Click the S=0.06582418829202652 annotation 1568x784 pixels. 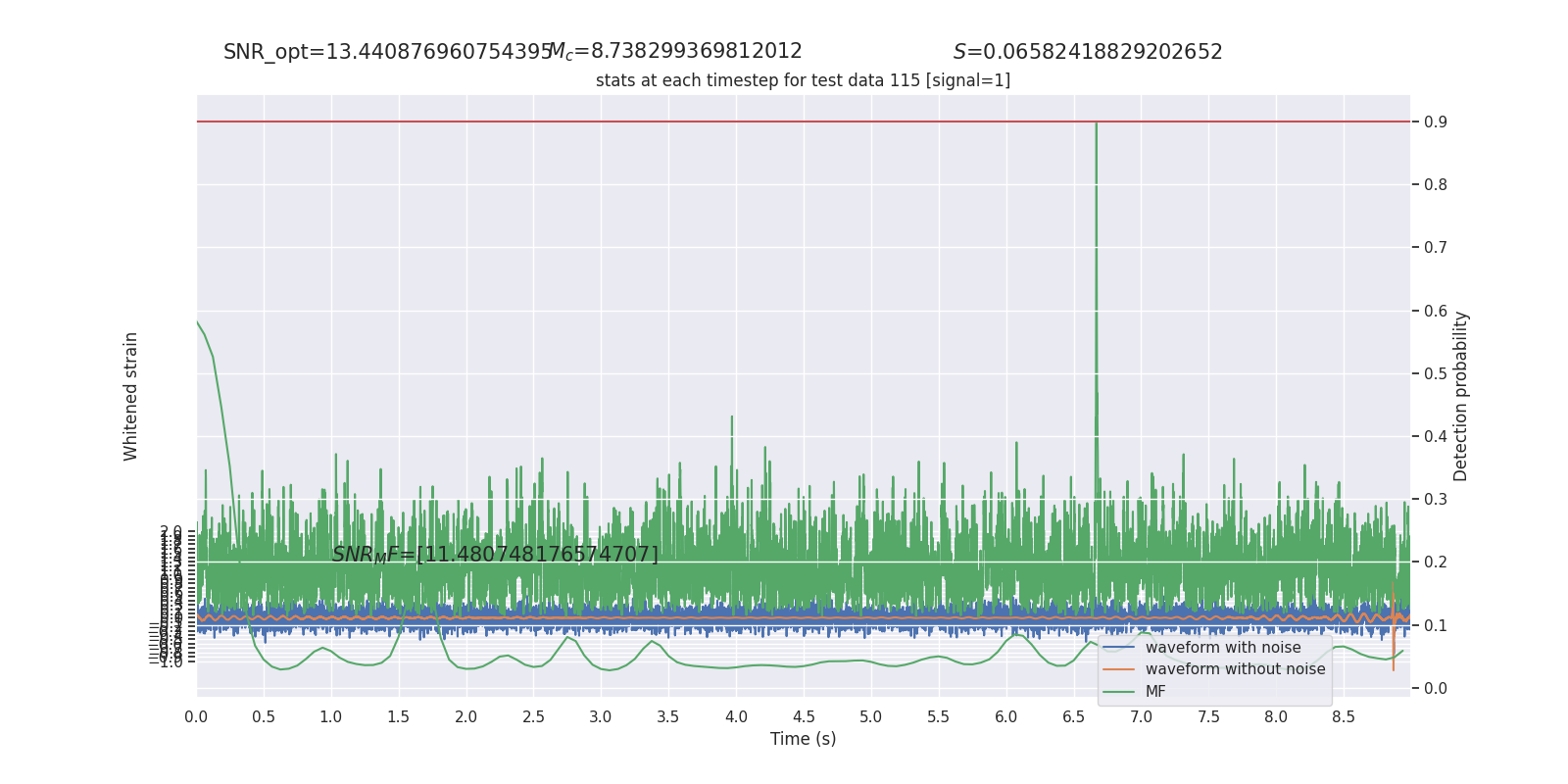(x=1088, y=52)
